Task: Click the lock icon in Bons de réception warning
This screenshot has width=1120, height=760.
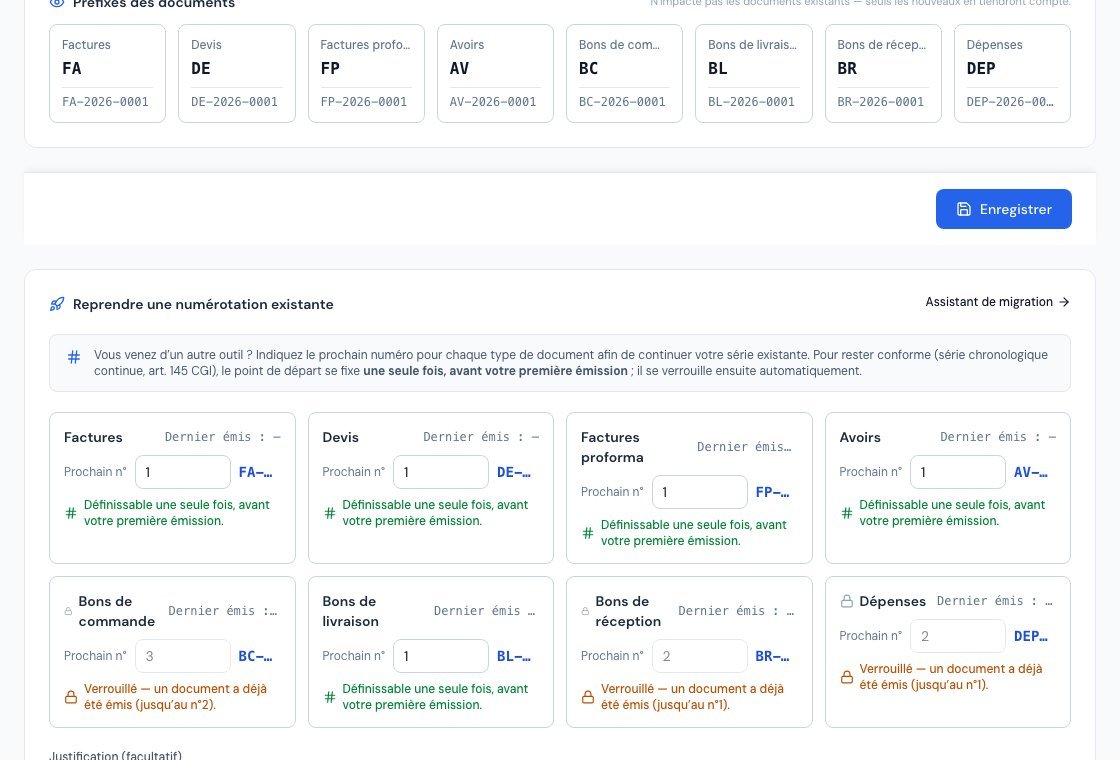Action: [x=588, y=697]
